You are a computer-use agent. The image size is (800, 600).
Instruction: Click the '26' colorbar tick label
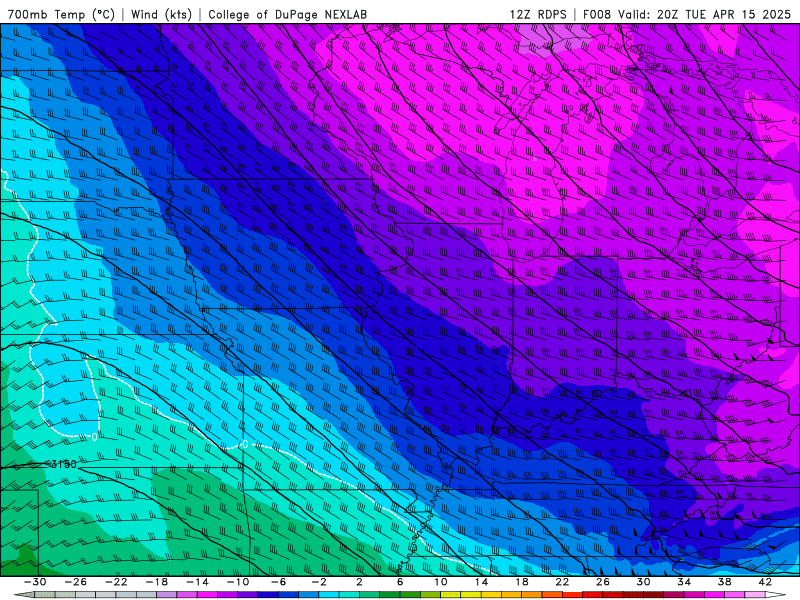[603, 582]
